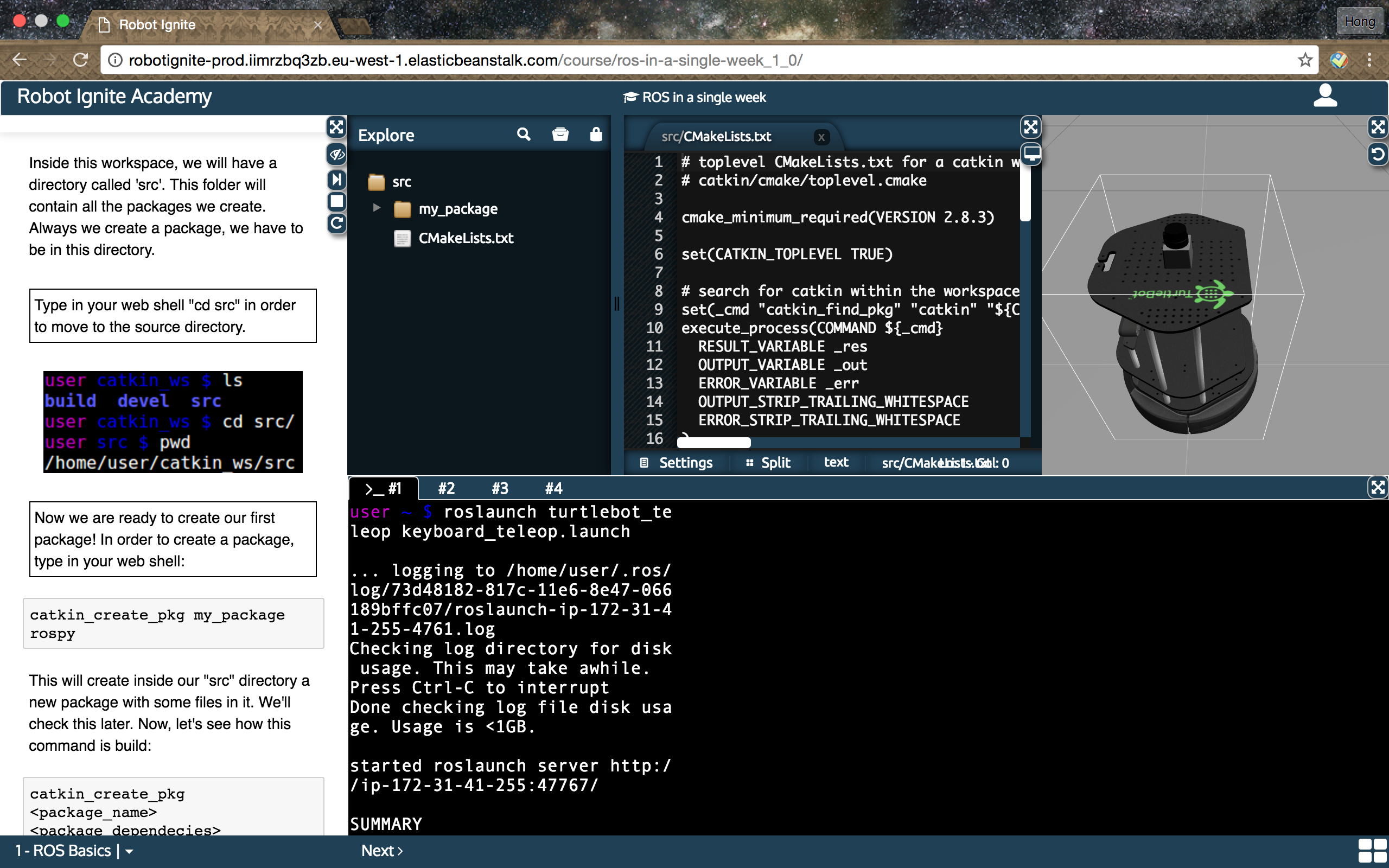Screen dimensions: 1389x868
Task: Click the browser extension icon beside the bookmark star
Action: [1339, 60]
